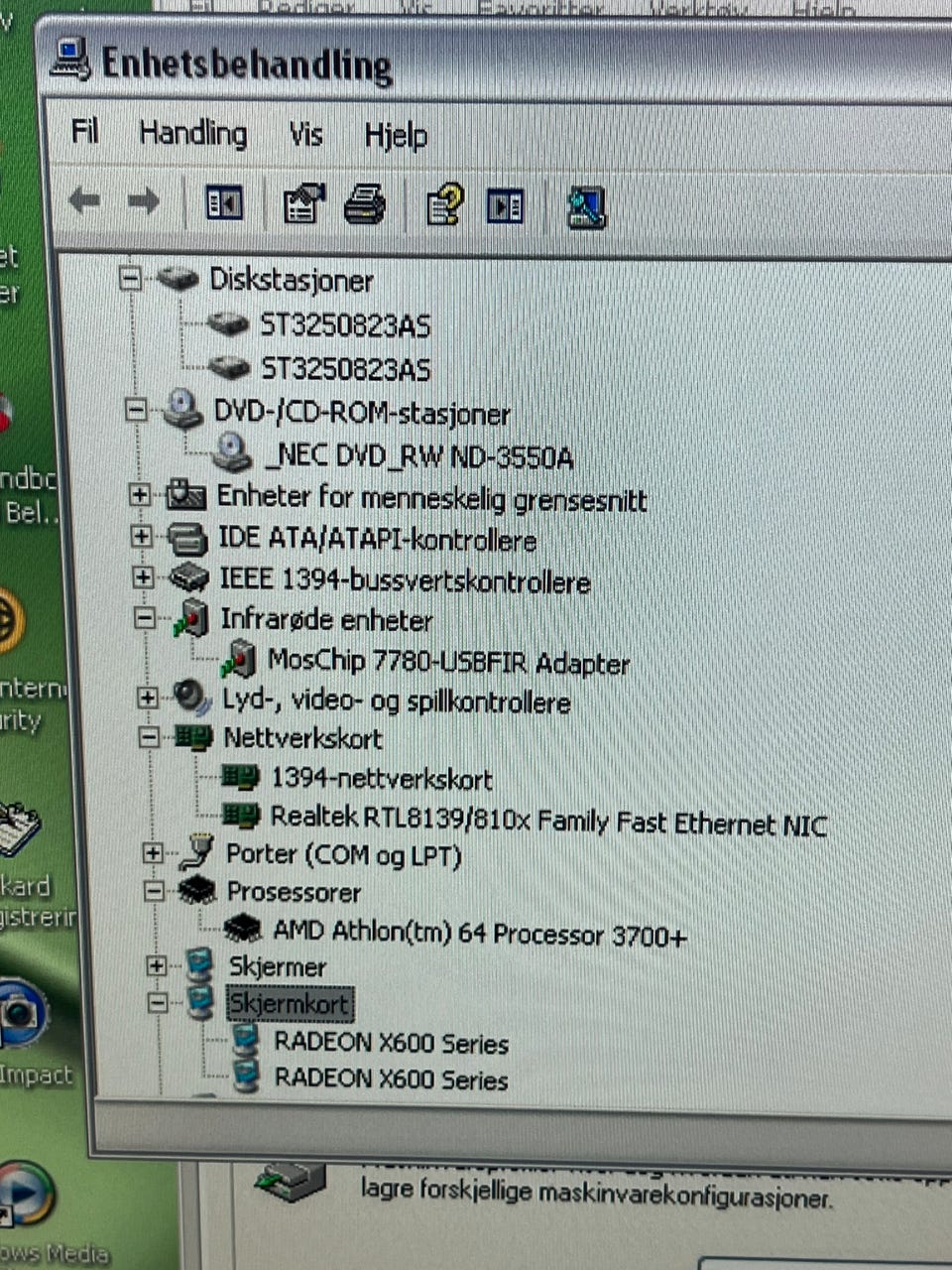
Task: Click the AMD Athlon processor chip icon
Action: coord(243,929)
